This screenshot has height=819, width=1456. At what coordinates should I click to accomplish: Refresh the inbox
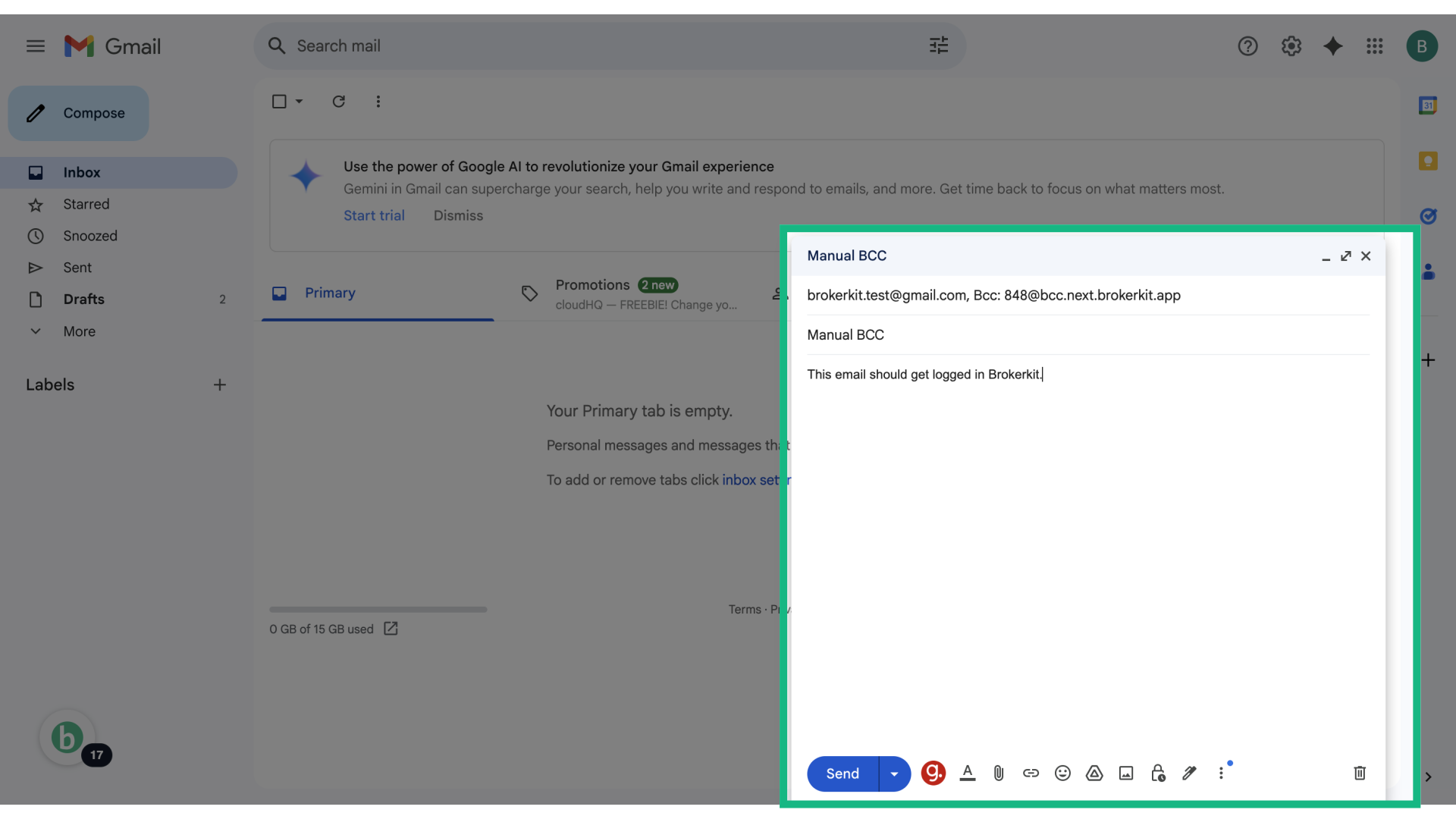(339, 101)
